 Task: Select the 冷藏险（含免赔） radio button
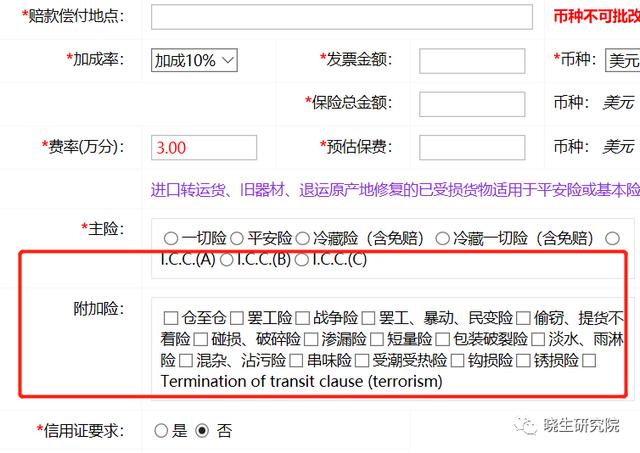pyautogui.click(x=302, y=238)
